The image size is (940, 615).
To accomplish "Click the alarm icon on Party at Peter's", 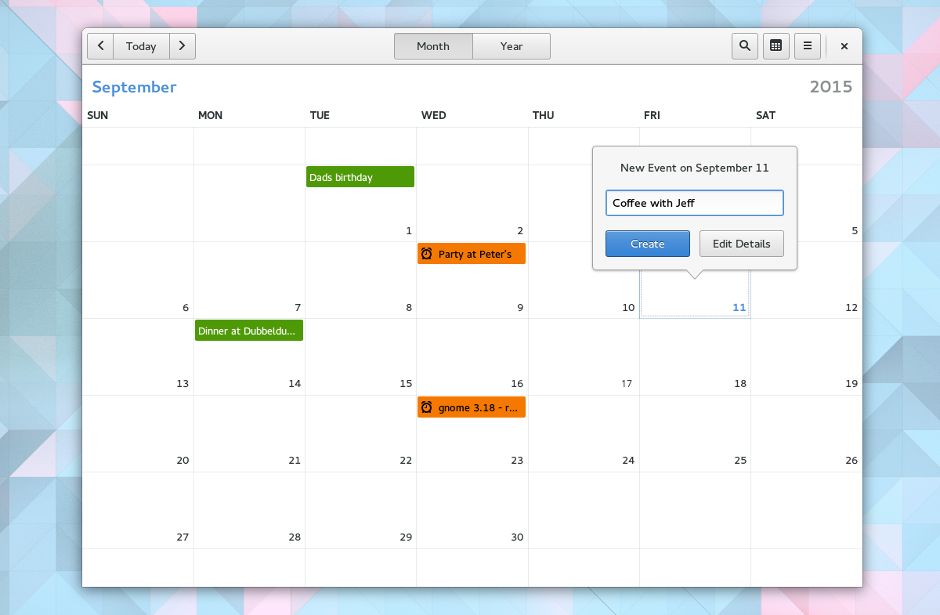I will point(428,253).
